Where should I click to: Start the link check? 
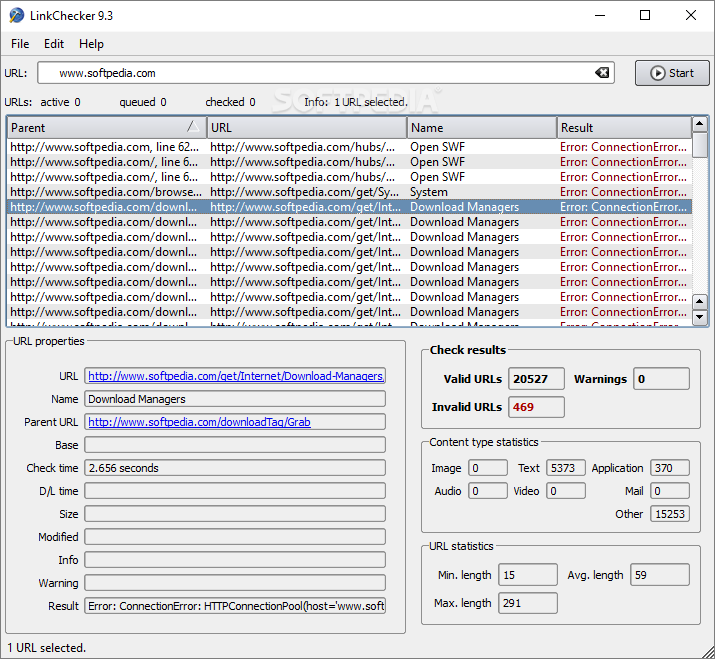672,73
